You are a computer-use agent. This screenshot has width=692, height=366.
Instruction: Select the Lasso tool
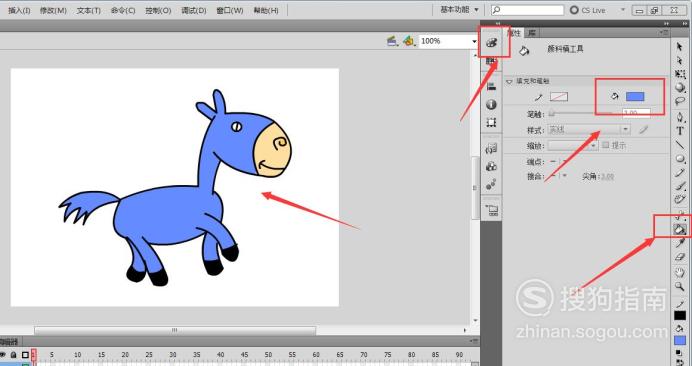(x=680, y=102)
